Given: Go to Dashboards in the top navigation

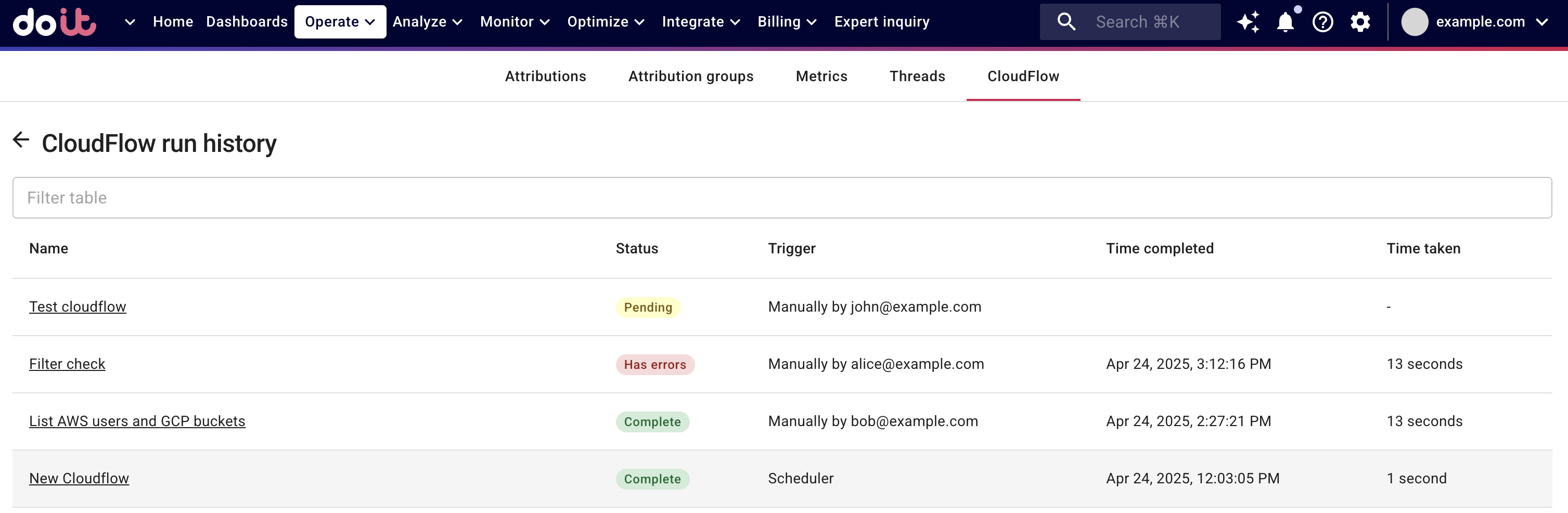Looking at the screenshot, I should (x=247, y=22).
